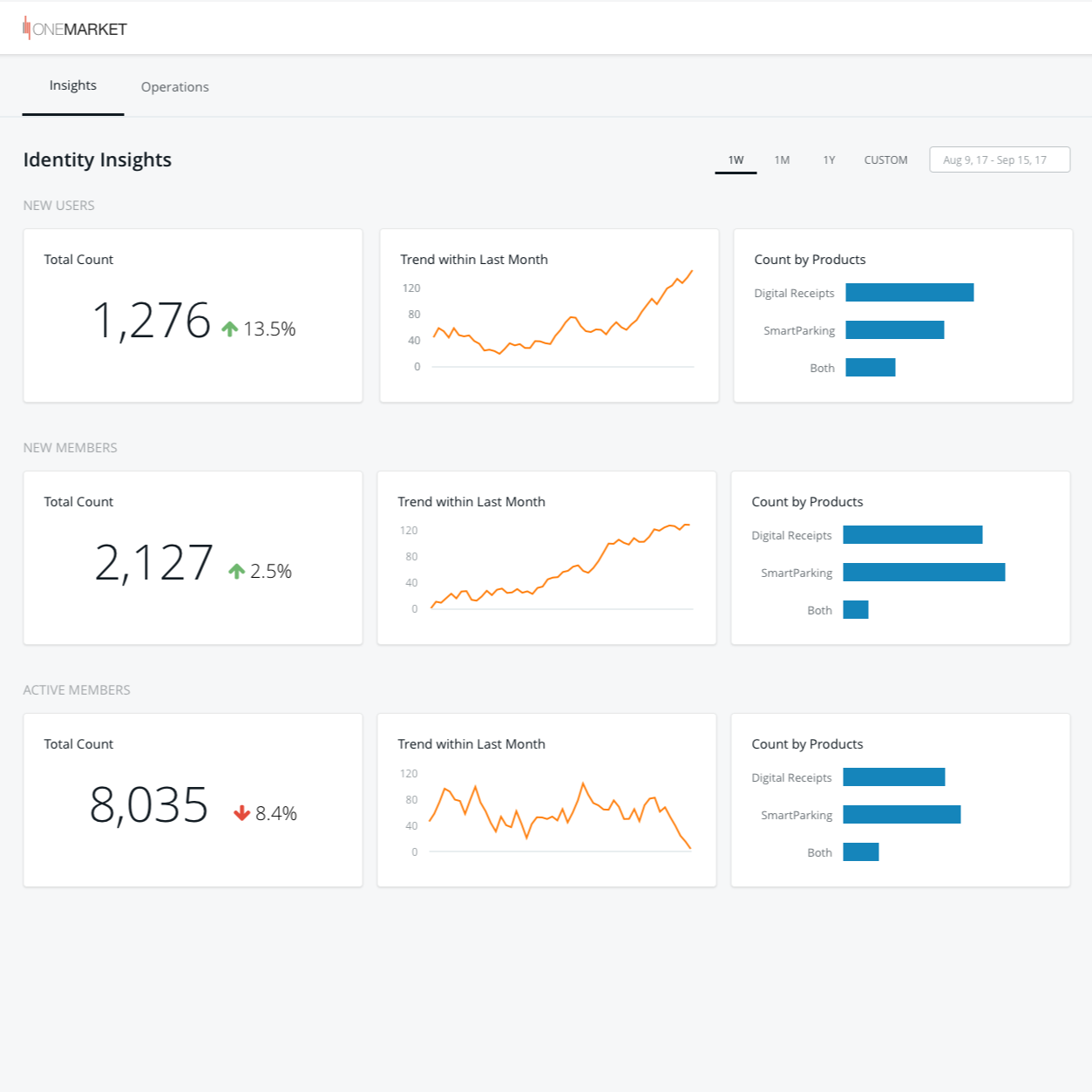The width and height of the screenshot is (1092, 1092).
Task: Open the CUSTOM date range option
Action: coord(885,159)
